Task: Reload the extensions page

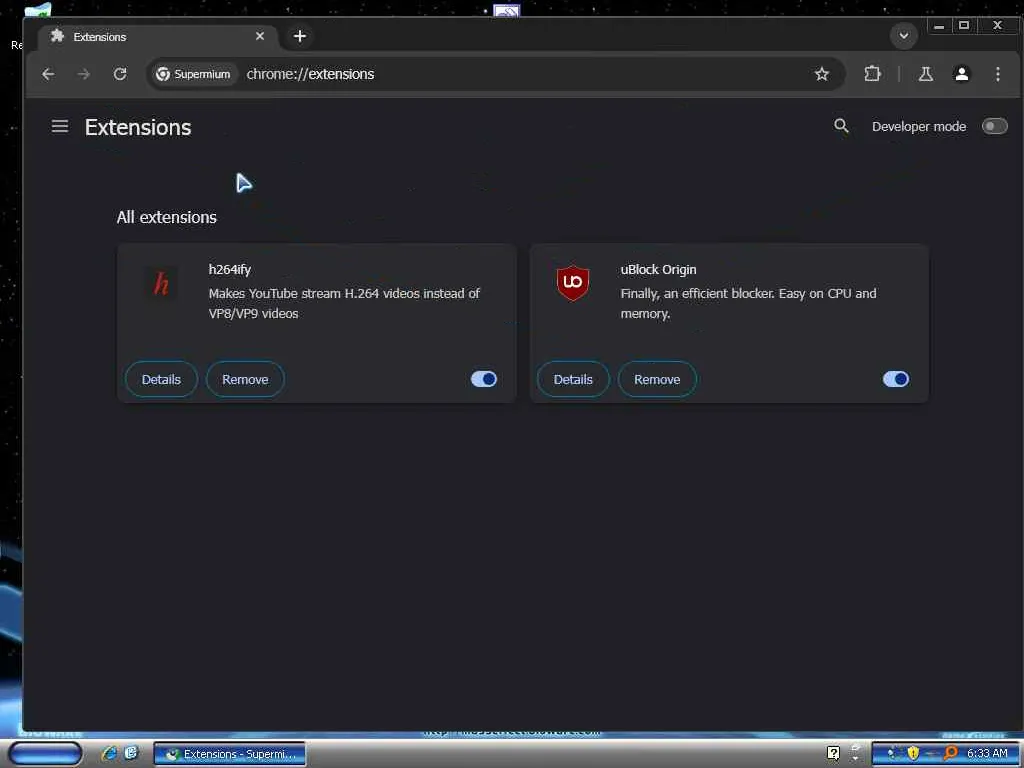Action: tap(120, 74)
